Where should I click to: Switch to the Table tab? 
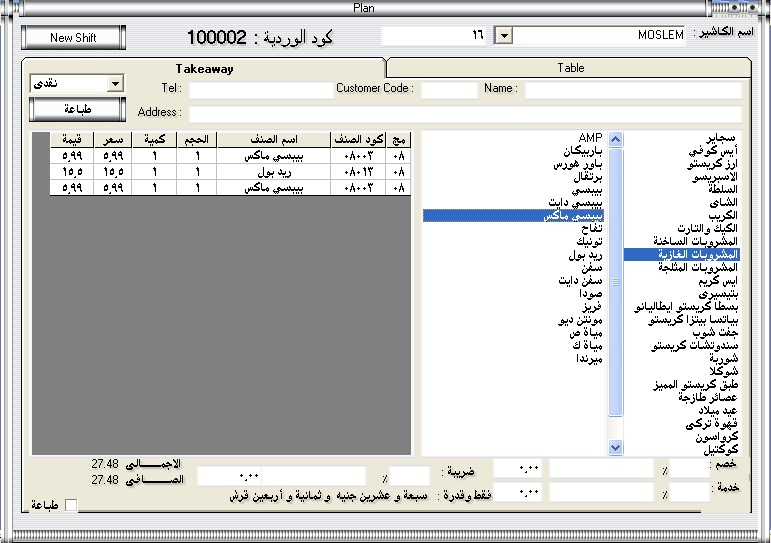tap(570, 68)
